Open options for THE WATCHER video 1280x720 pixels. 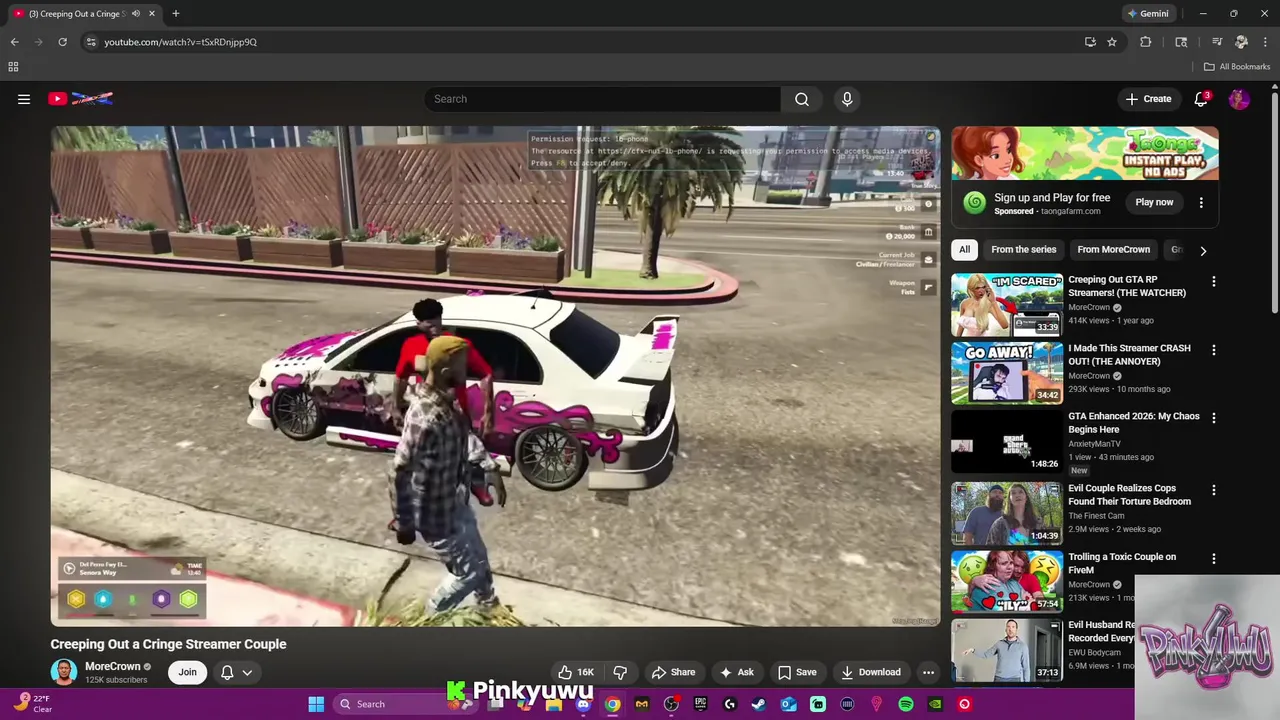(1214, 282)
